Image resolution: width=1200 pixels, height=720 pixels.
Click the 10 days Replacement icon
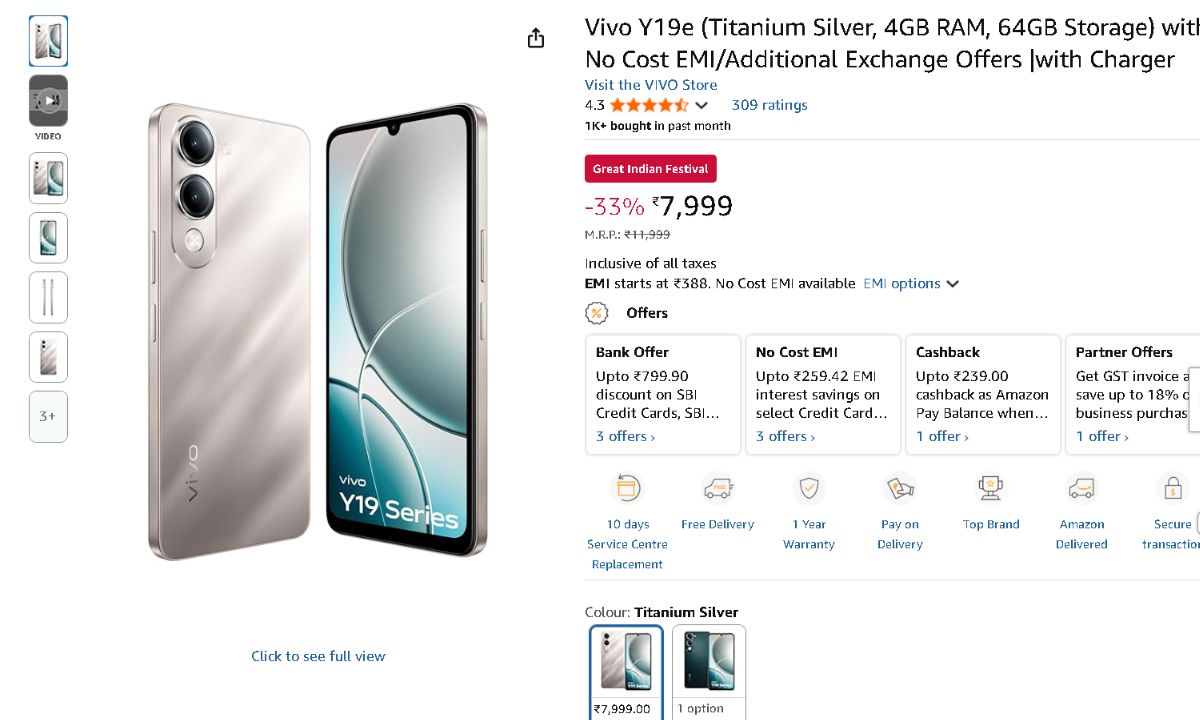point(627,489)
